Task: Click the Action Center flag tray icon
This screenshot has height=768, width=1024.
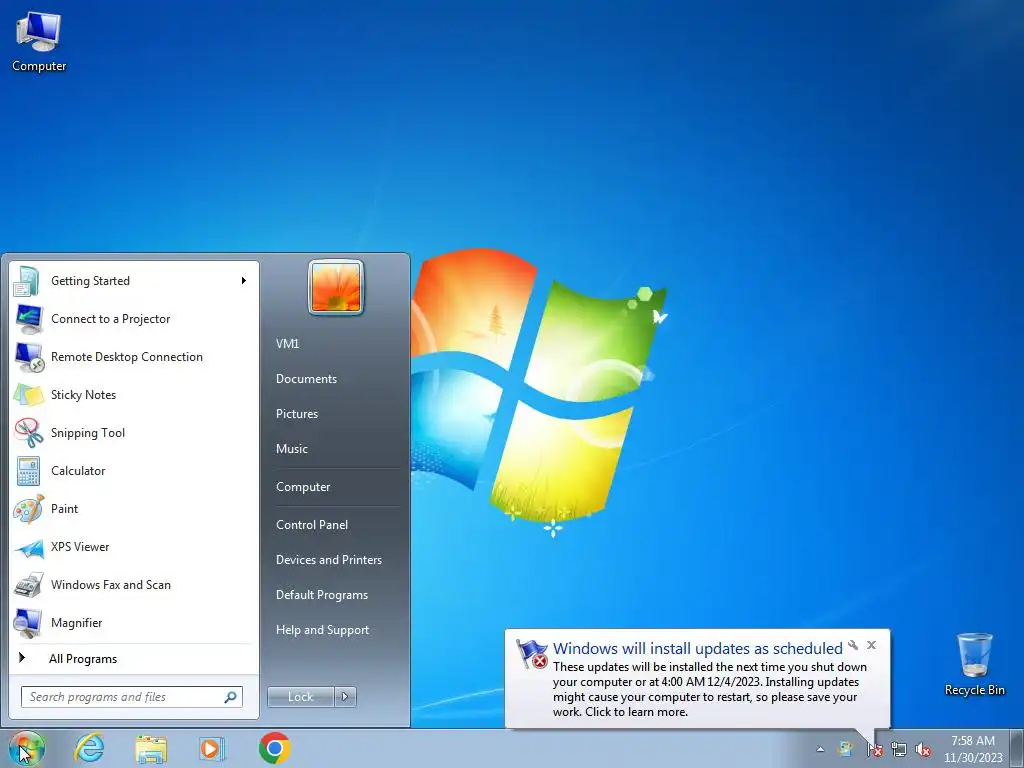Action: point(874,750)
